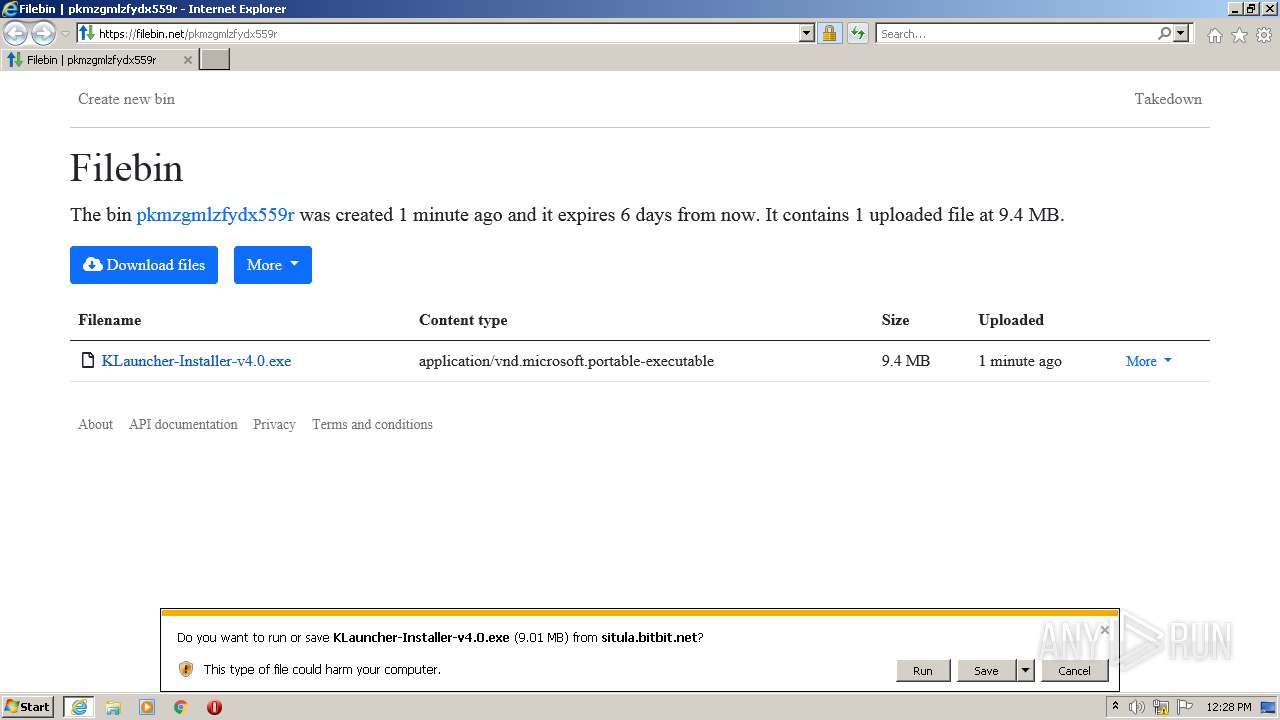This screenshot has width=1280, height=720.
Task: Click the network tray icon
Action: [x=1161, y=707]
